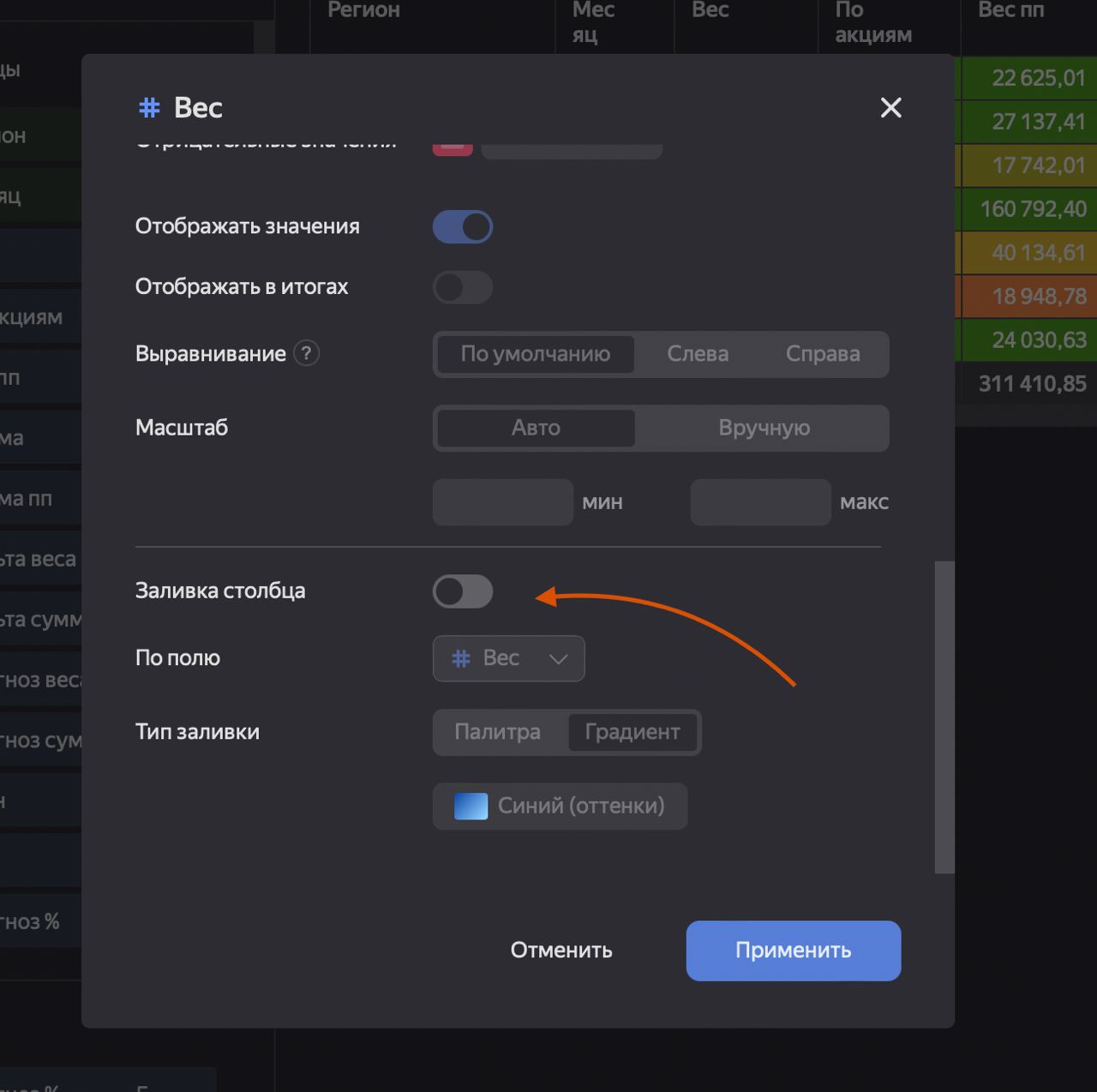The image size is (1097, 1092).
Task: Select Справа alignment option
Action: (x=823, y=354)
